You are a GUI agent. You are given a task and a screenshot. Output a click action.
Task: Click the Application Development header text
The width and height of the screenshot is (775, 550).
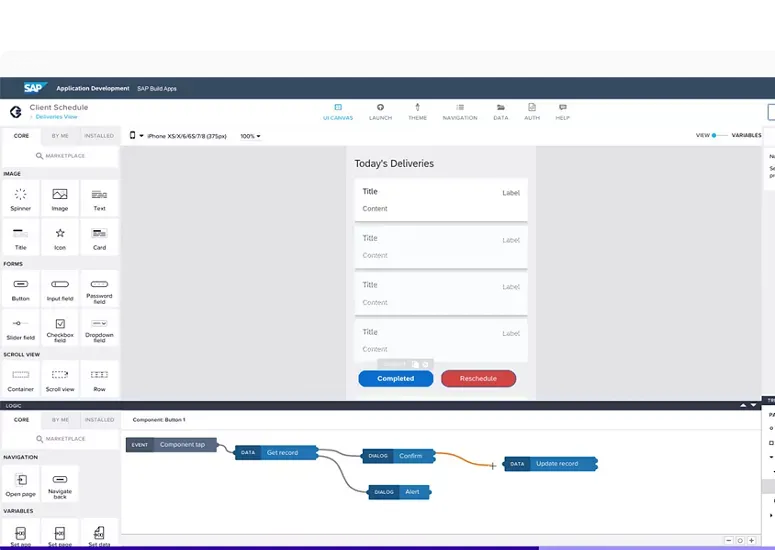coord(92,88)
